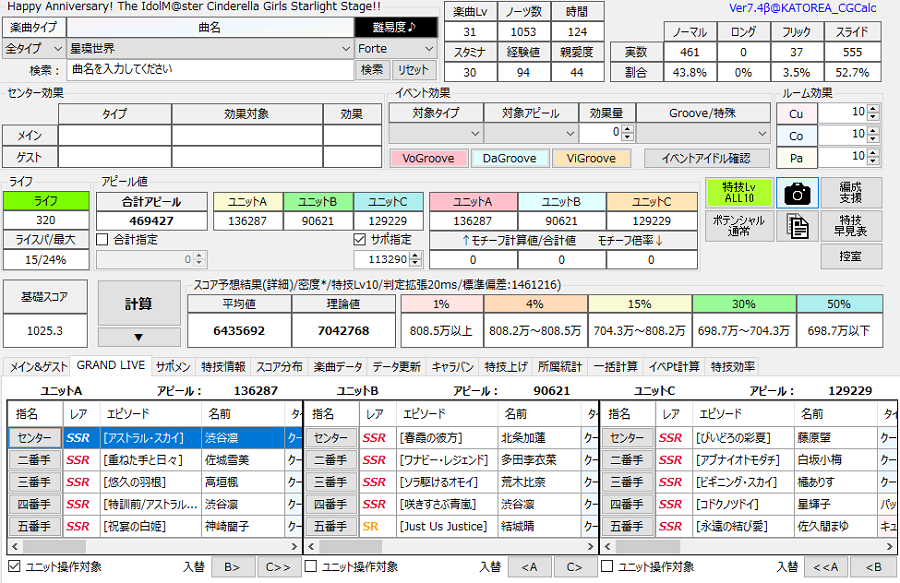Click the document copy icon
Viewport: 900px width, 583px height.
coord(797,226)
